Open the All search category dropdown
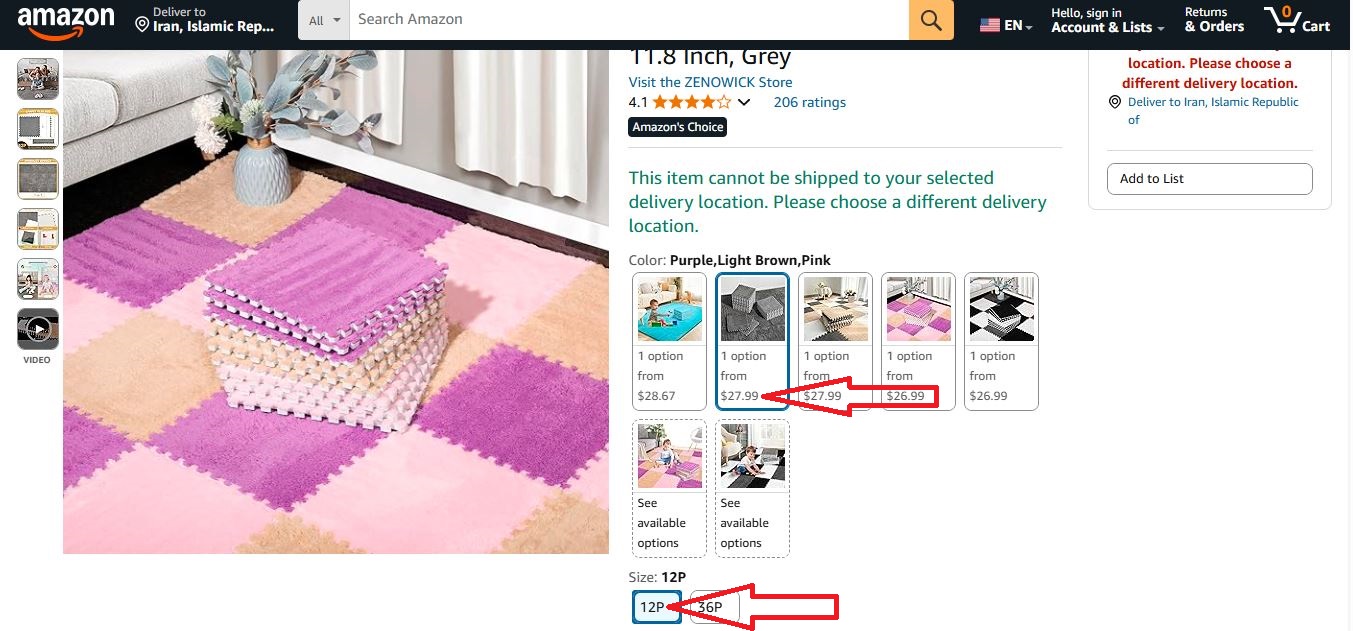The height and width of the screenshot is (631, 1353). click(x=324, y=20)
